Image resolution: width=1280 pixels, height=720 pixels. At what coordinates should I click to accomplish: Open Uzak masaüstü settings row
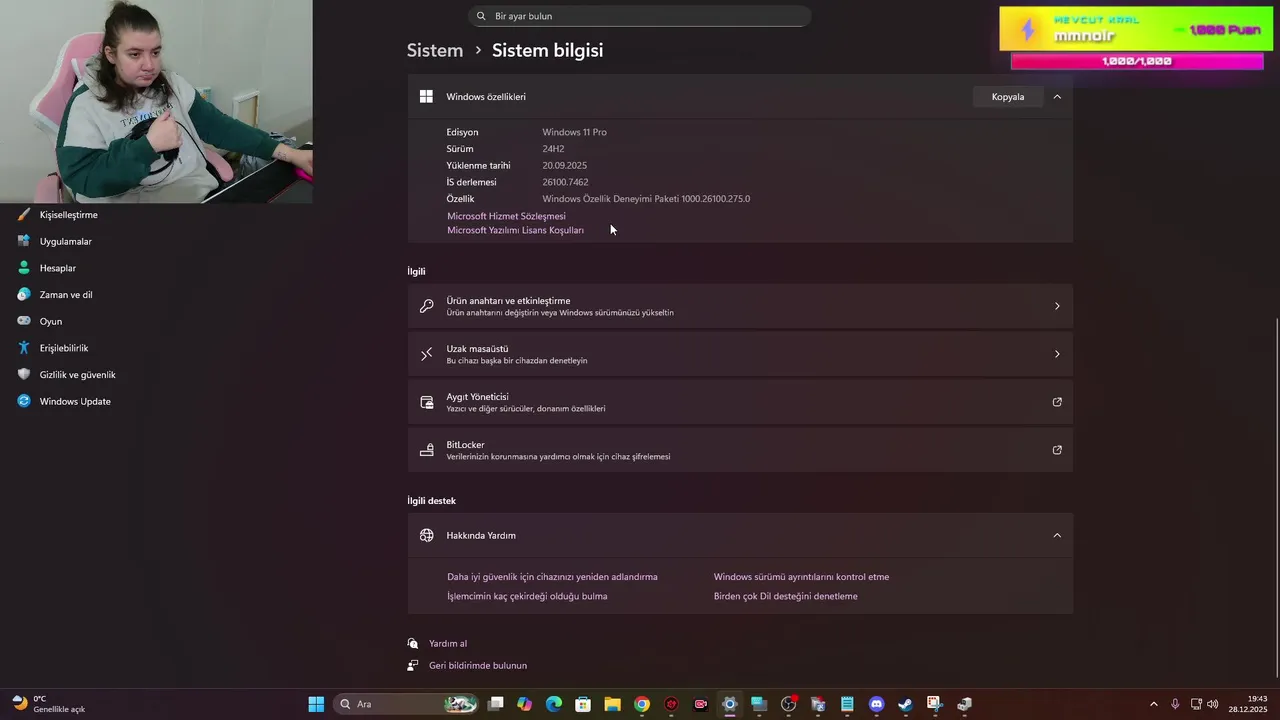740,354
